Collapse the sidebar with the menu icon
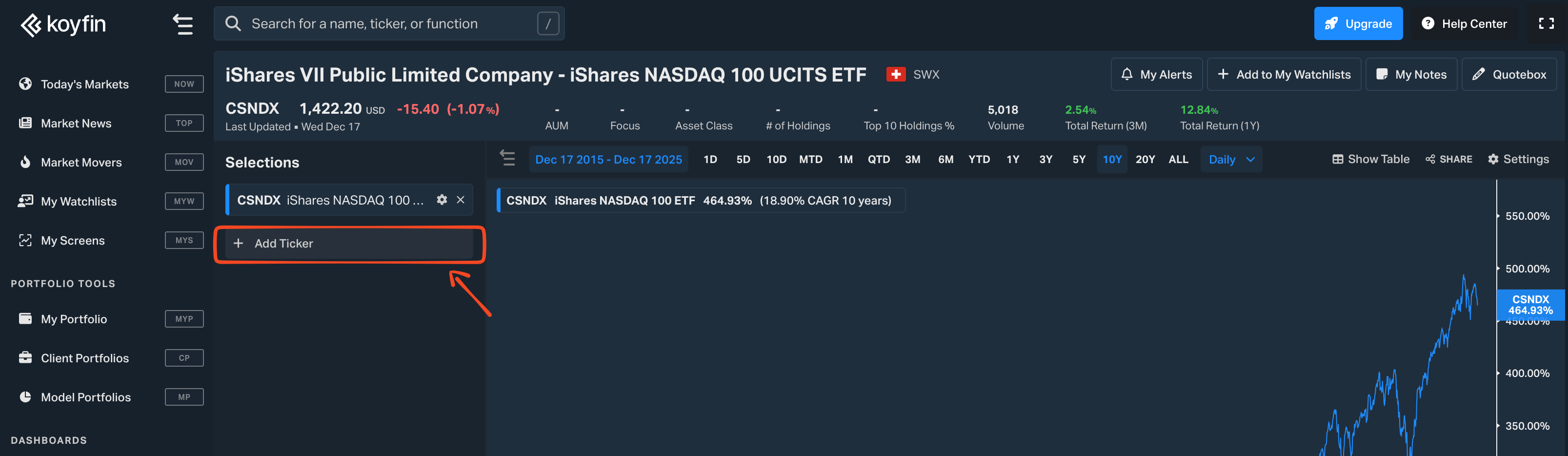This screenshot has width=1568, height=456. [182, 24]
